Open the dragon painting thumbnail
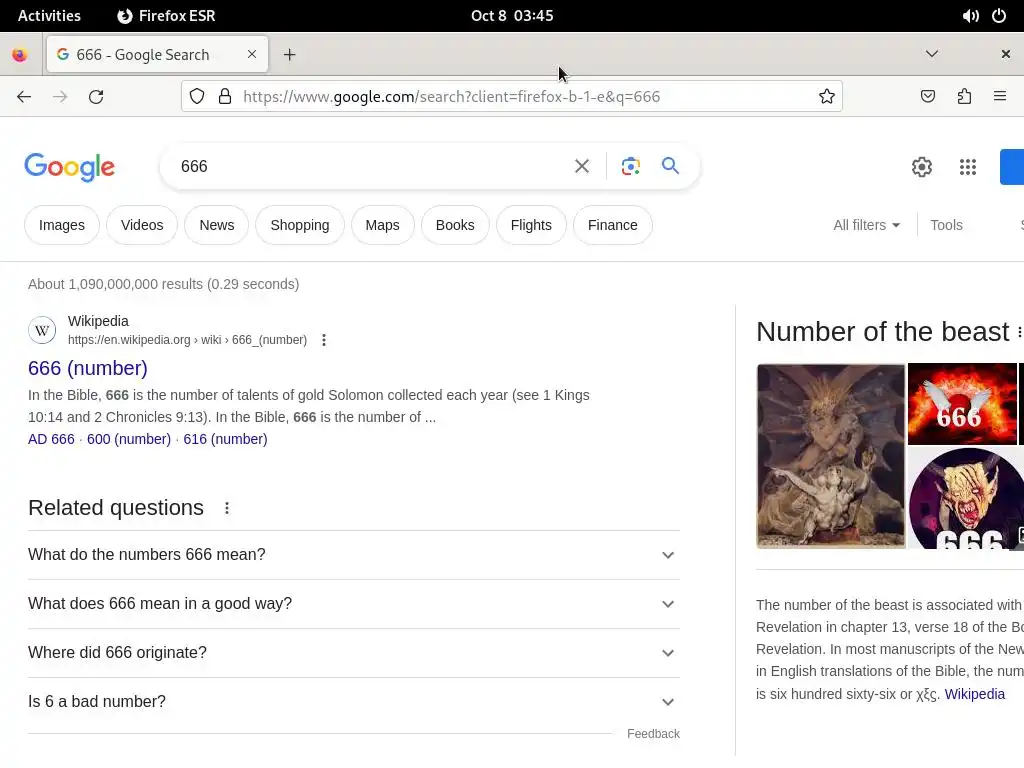The image size is (1024, 768). click(x=831, y=456)
